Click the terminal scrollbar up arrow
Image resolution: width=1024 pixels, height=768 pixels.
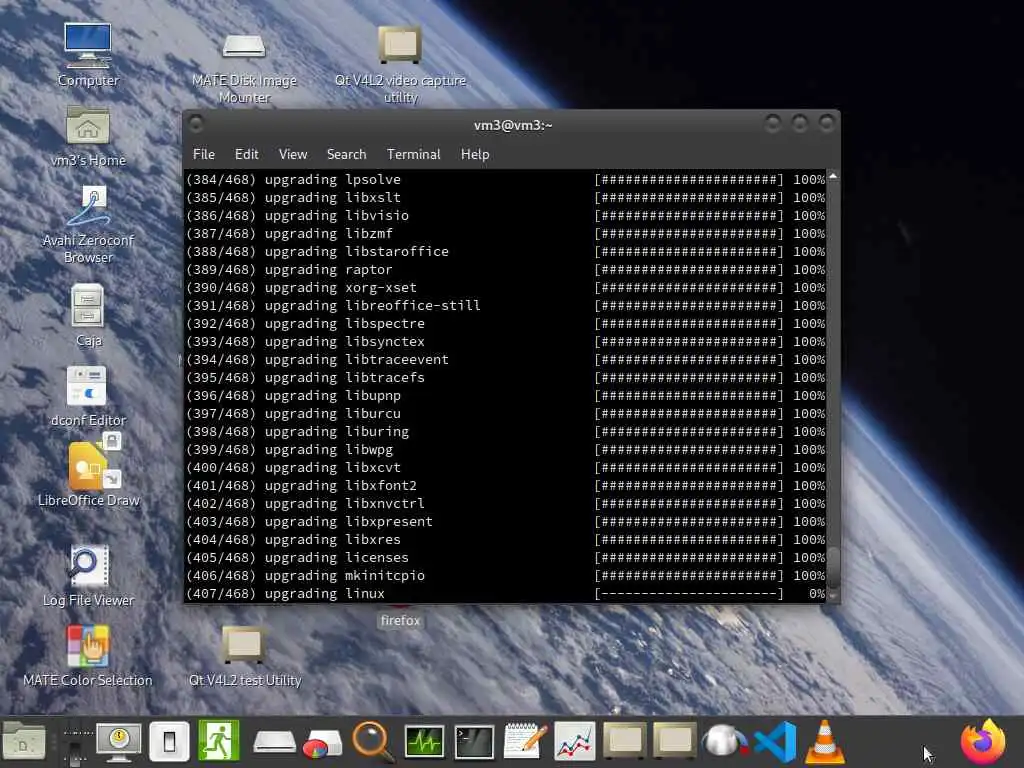tap(833, 176)
